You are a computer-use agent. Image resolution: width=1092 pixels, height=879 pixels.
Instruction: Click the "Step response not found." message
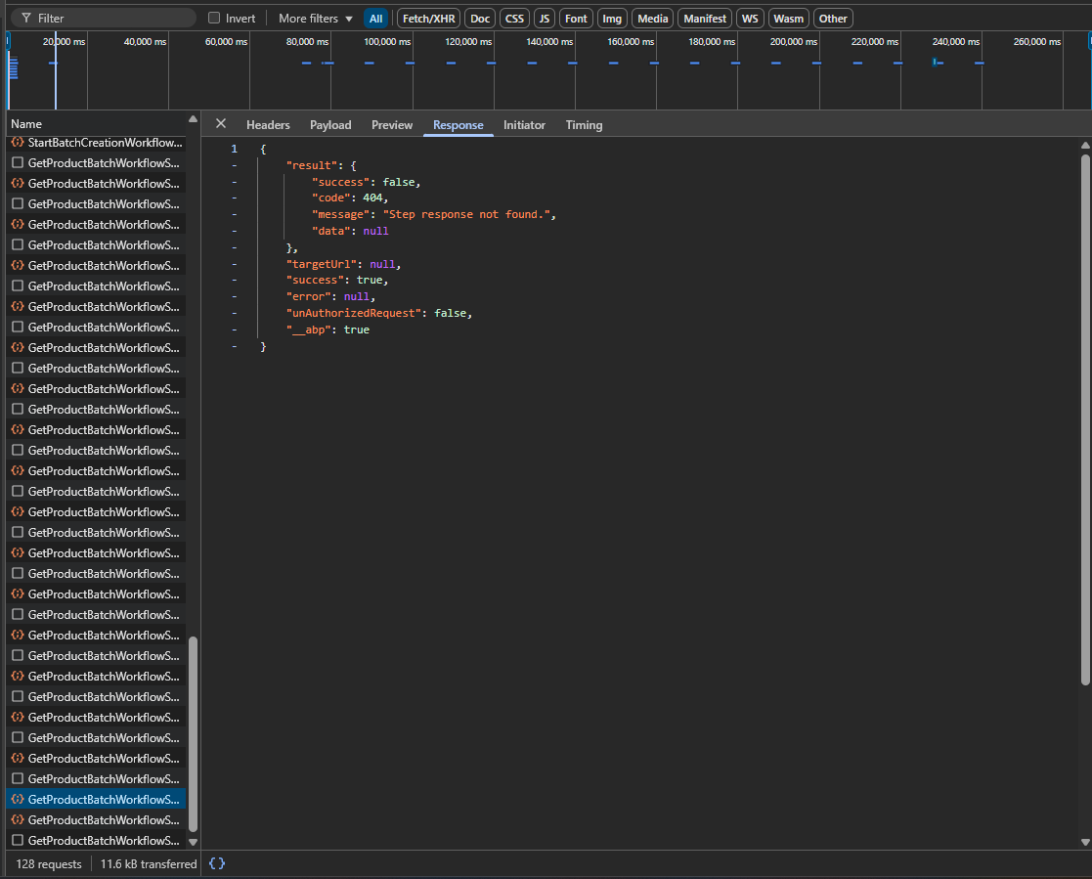(x=467, y=215)
